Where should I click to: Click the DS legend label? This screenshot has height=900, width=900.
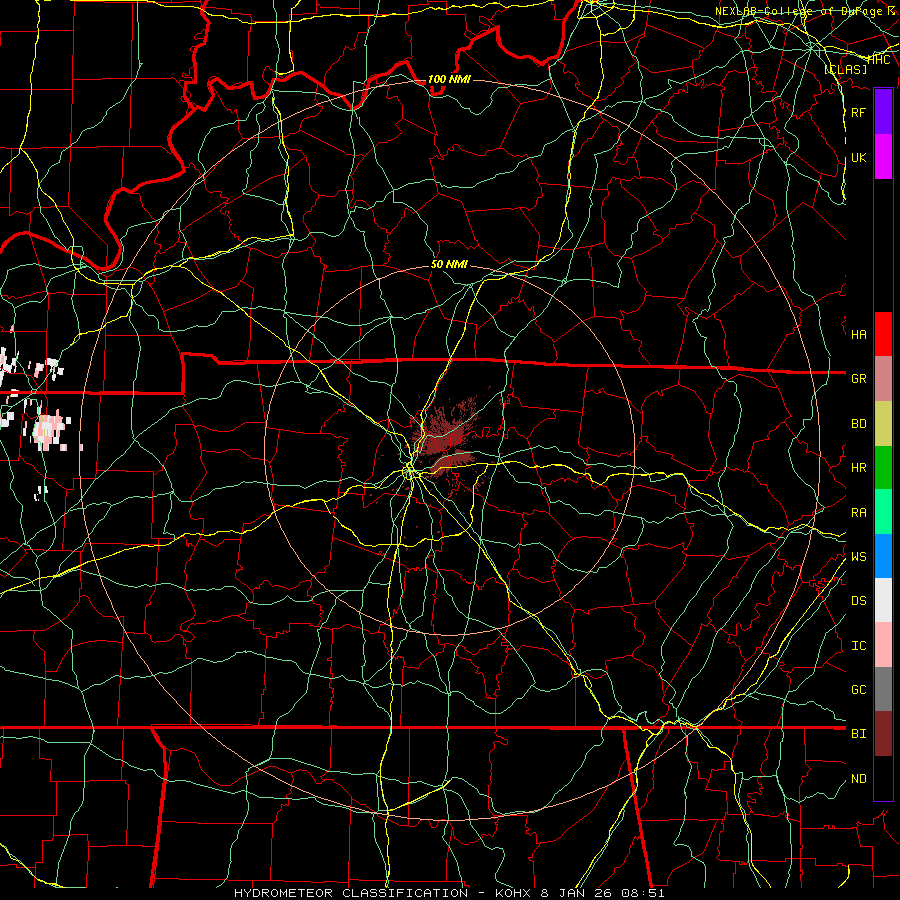[x=859, y=600]
